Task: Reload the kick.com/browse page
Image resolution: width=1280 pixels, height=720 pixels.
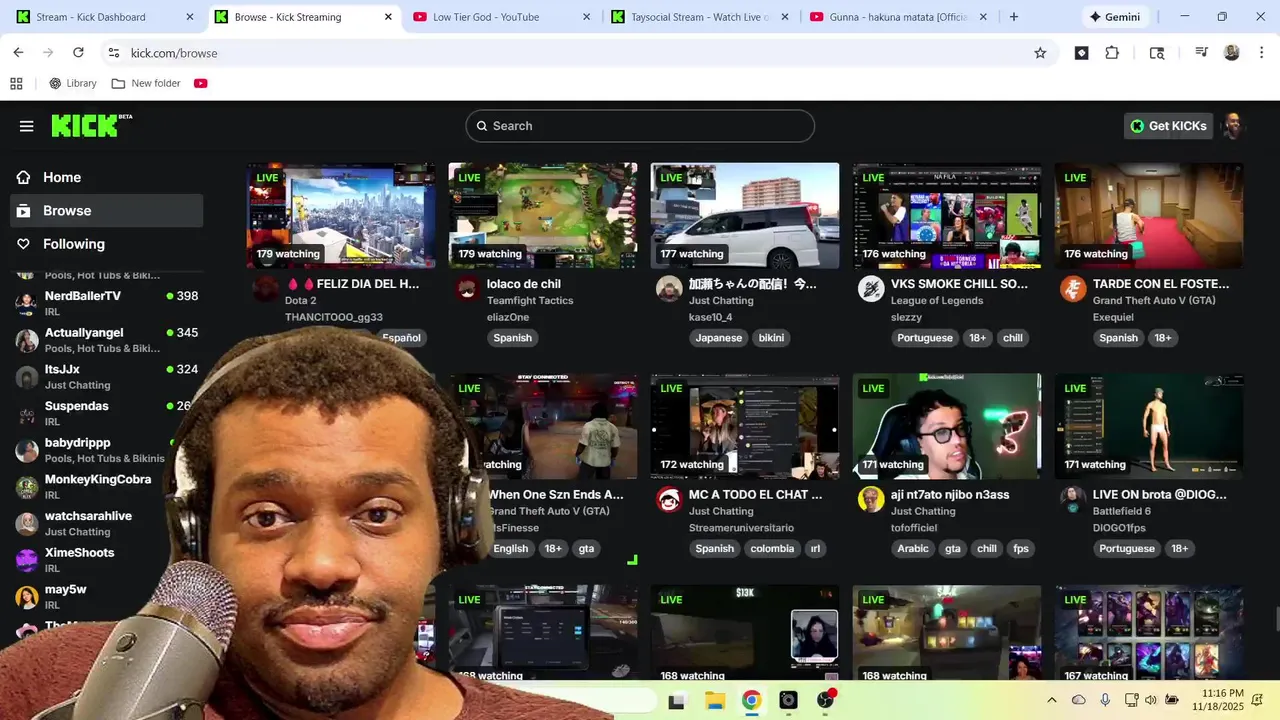Action: 78,52
